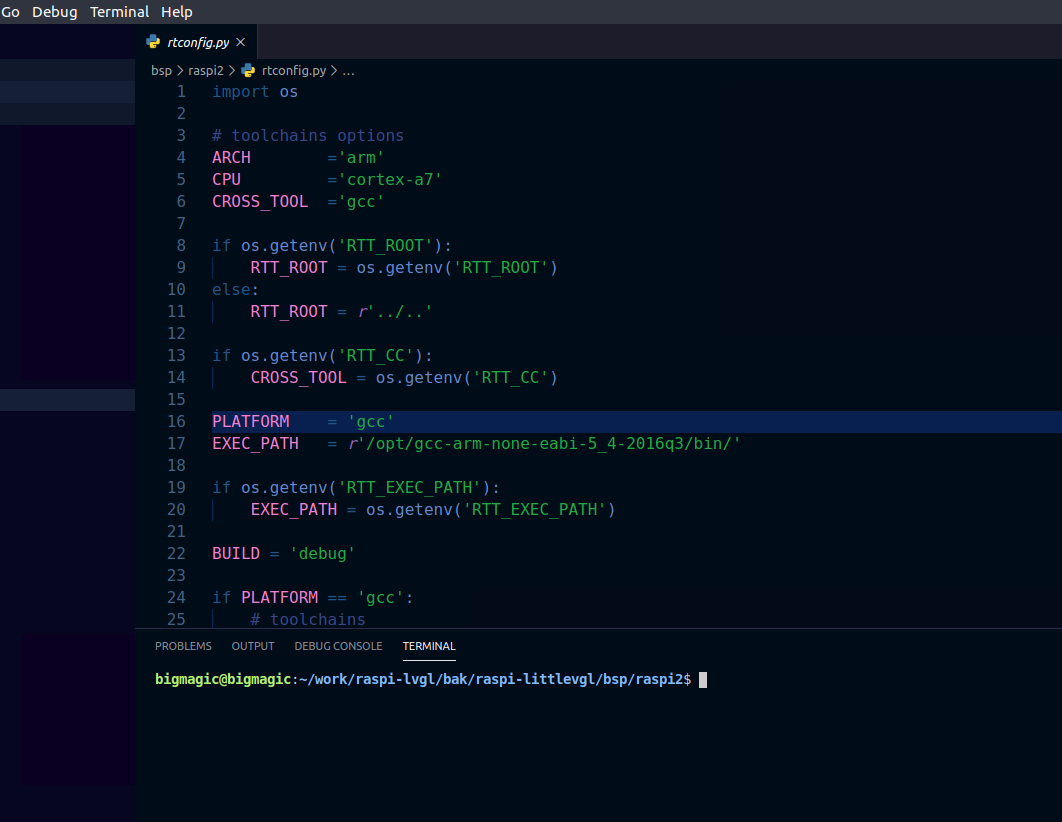Open the Debug menu
Viewport: 1062px width, 822px height.
tap(54, 12)
